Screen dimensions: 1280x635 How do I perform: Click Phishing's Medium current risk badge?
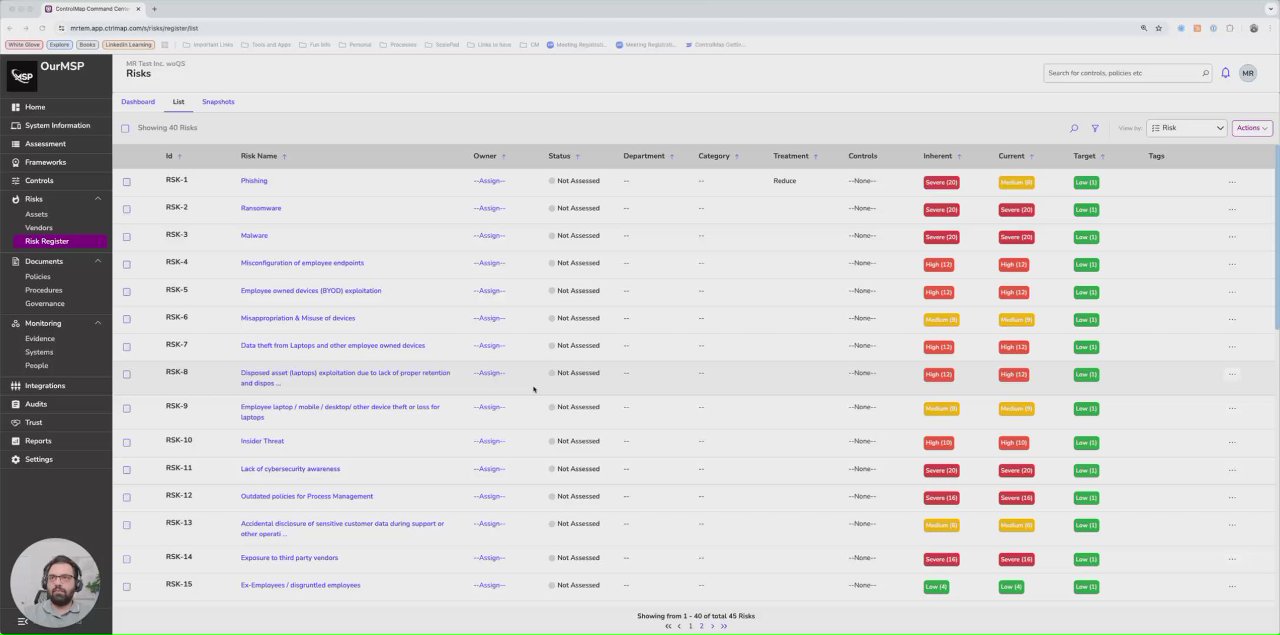[1016, 182]
